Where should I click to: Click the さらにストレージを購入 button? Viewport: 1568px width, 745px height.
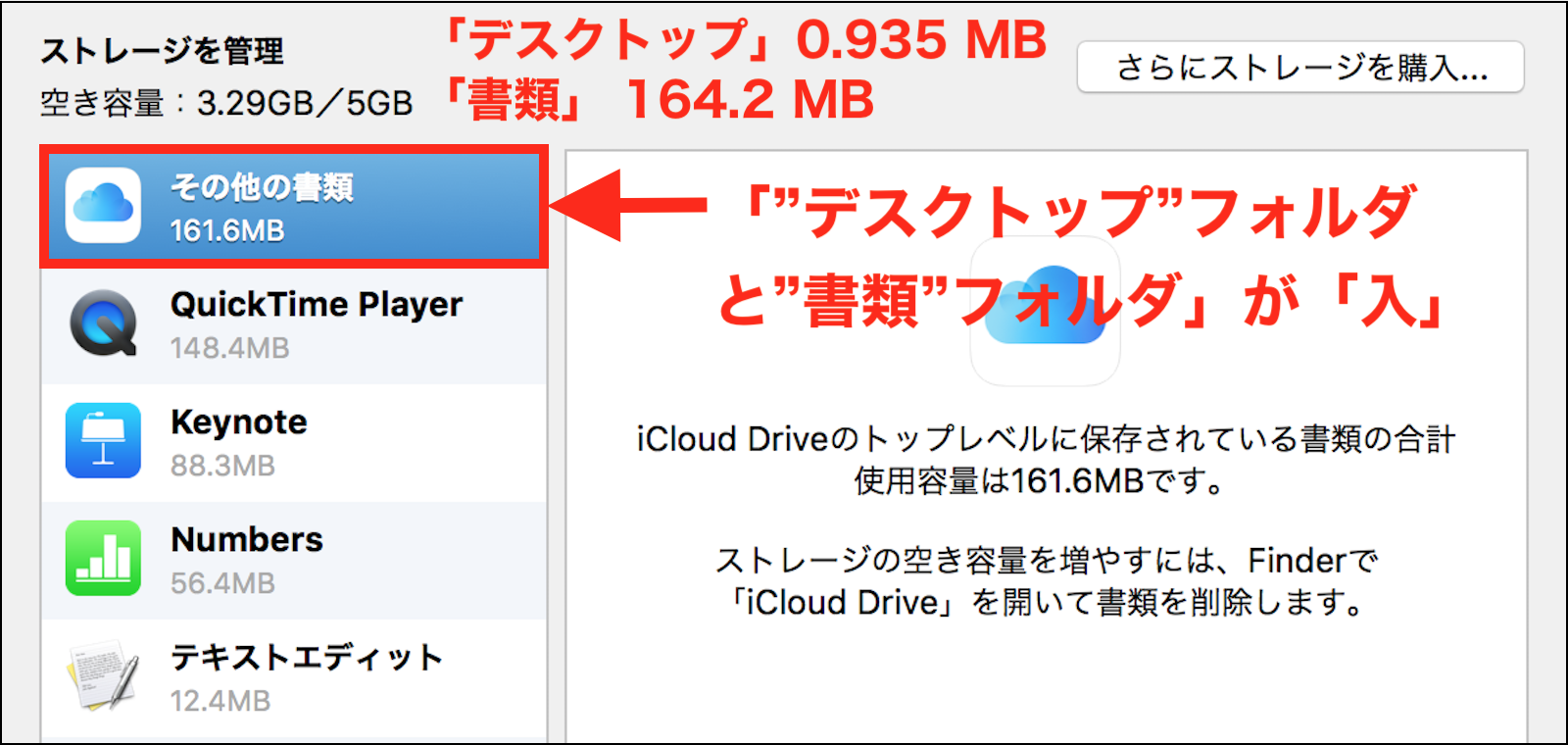[x=1300, y=67]
